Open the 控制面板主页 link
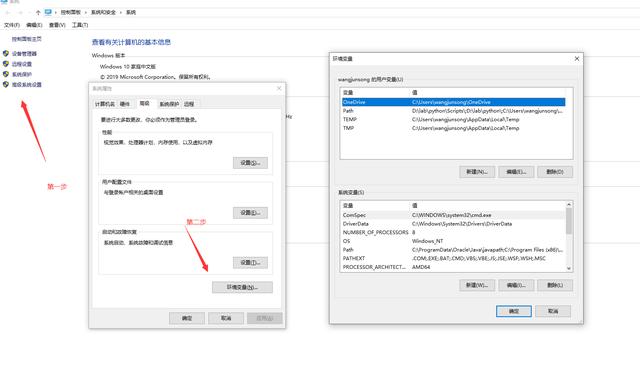The height and width of the screenshot is (367, 640). [27, 39]
